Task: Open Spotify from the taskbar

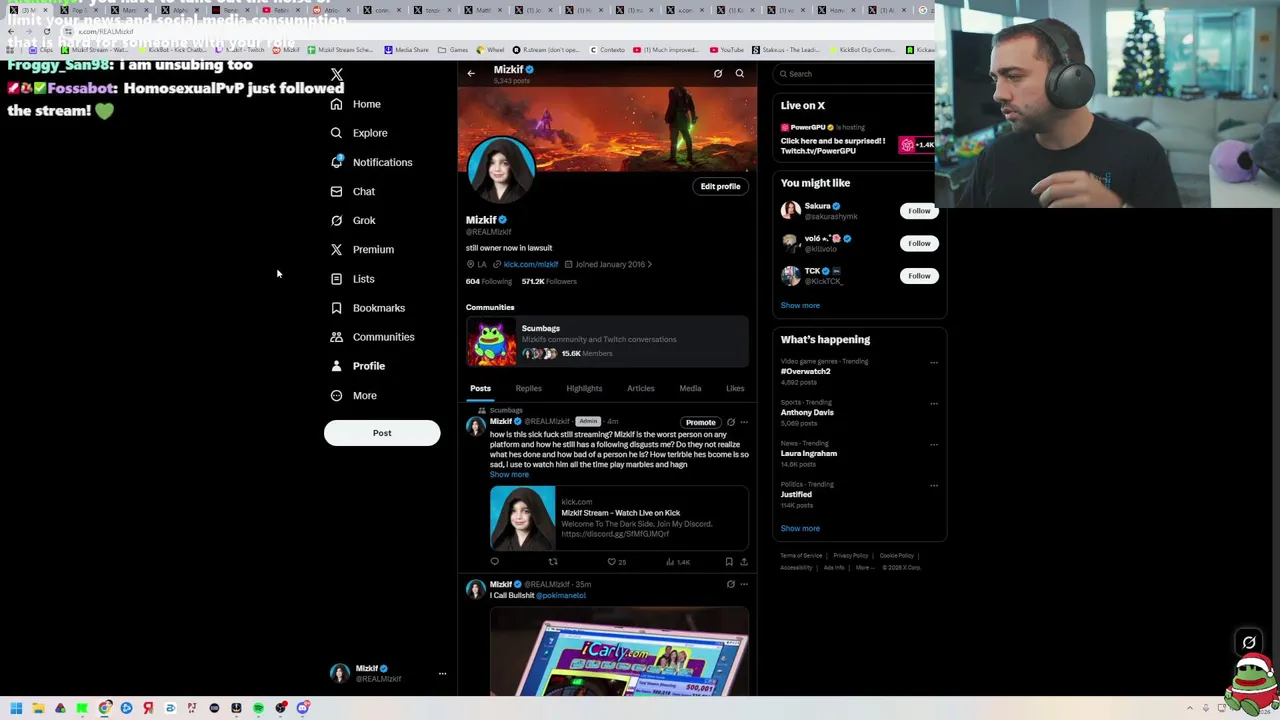Action: 258,708
